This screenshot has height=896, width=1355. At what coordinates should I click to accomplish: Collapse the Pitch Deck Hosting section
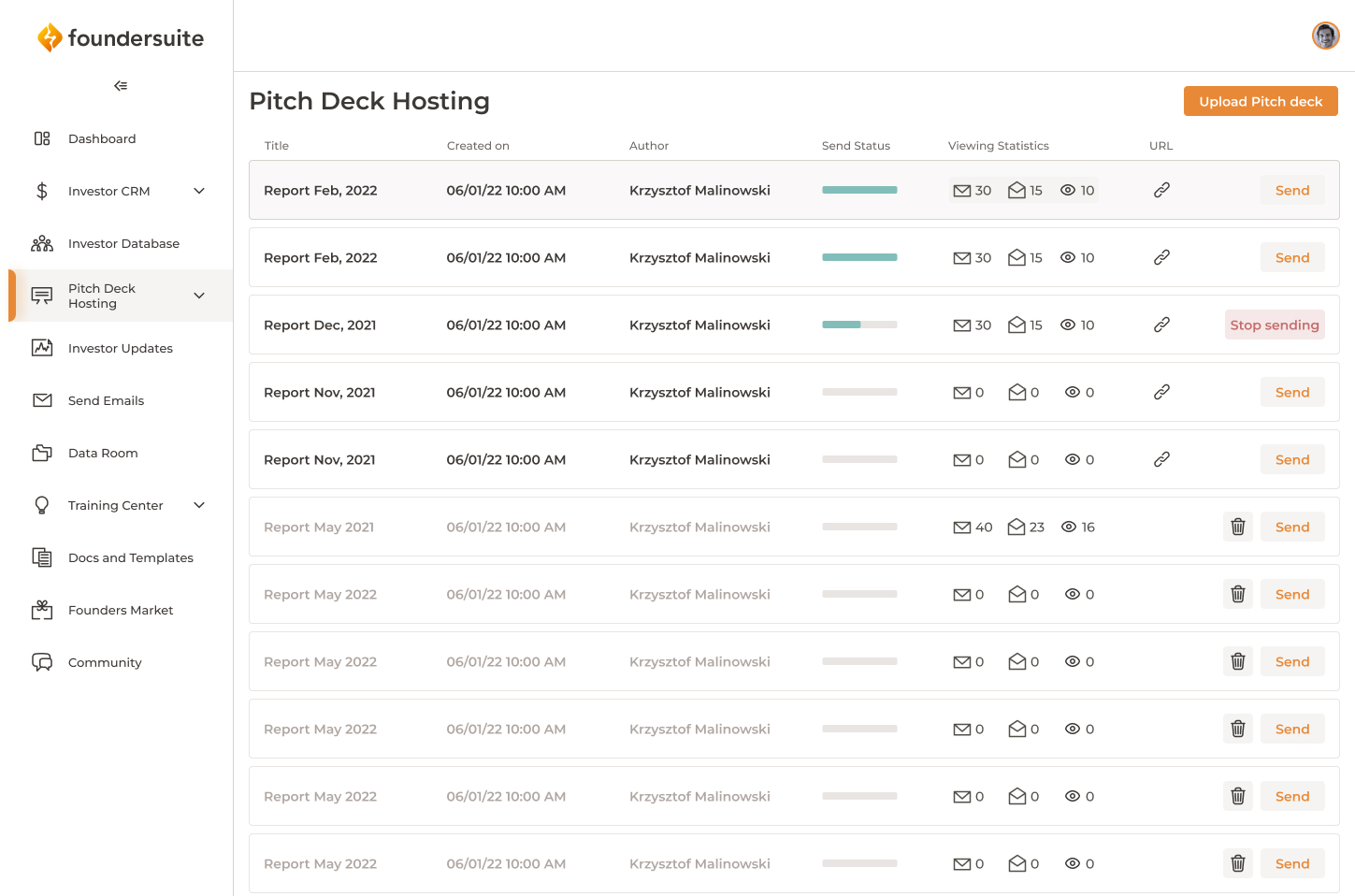(x=198, y=295)
